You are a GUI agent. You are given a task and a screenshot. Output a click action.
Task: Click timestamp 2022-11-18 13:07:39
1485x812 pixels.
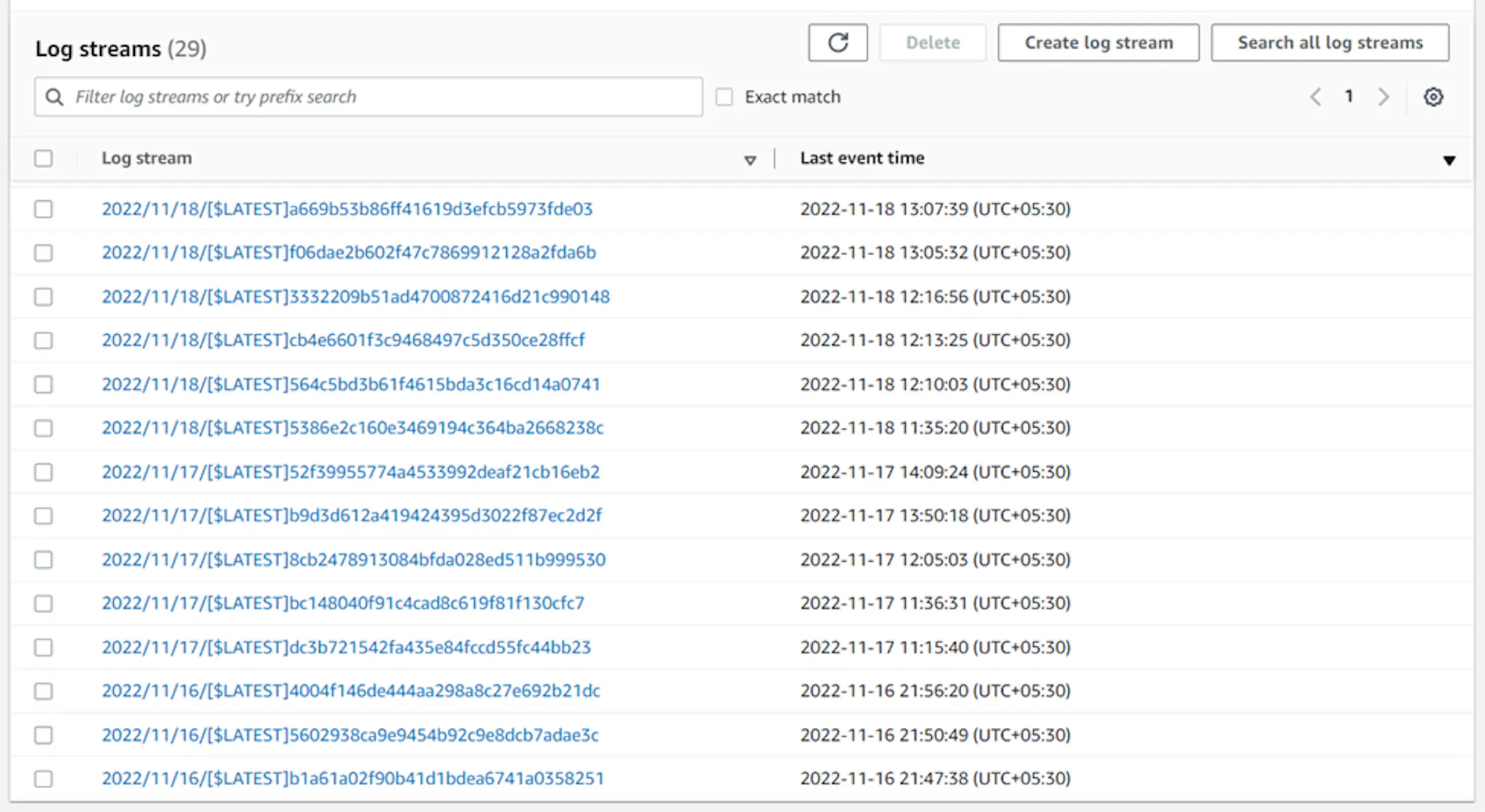(x=935, y=209)
